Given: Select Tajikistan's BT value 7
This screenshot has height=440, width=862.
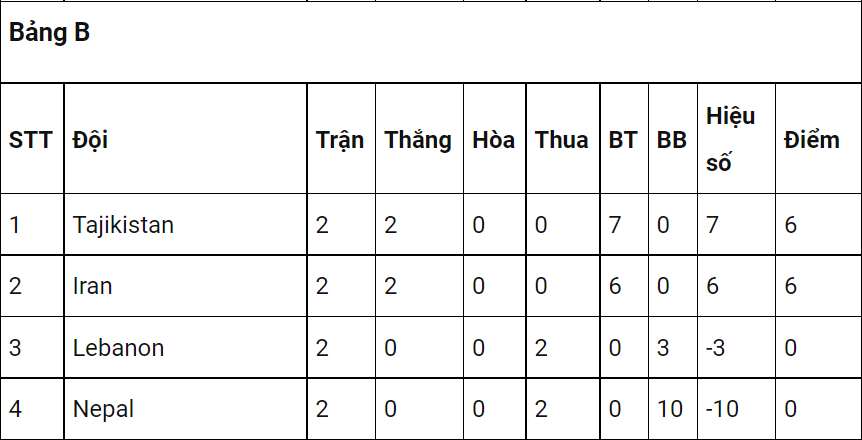Looking at the screenshot, I should (x=615, y=225).
